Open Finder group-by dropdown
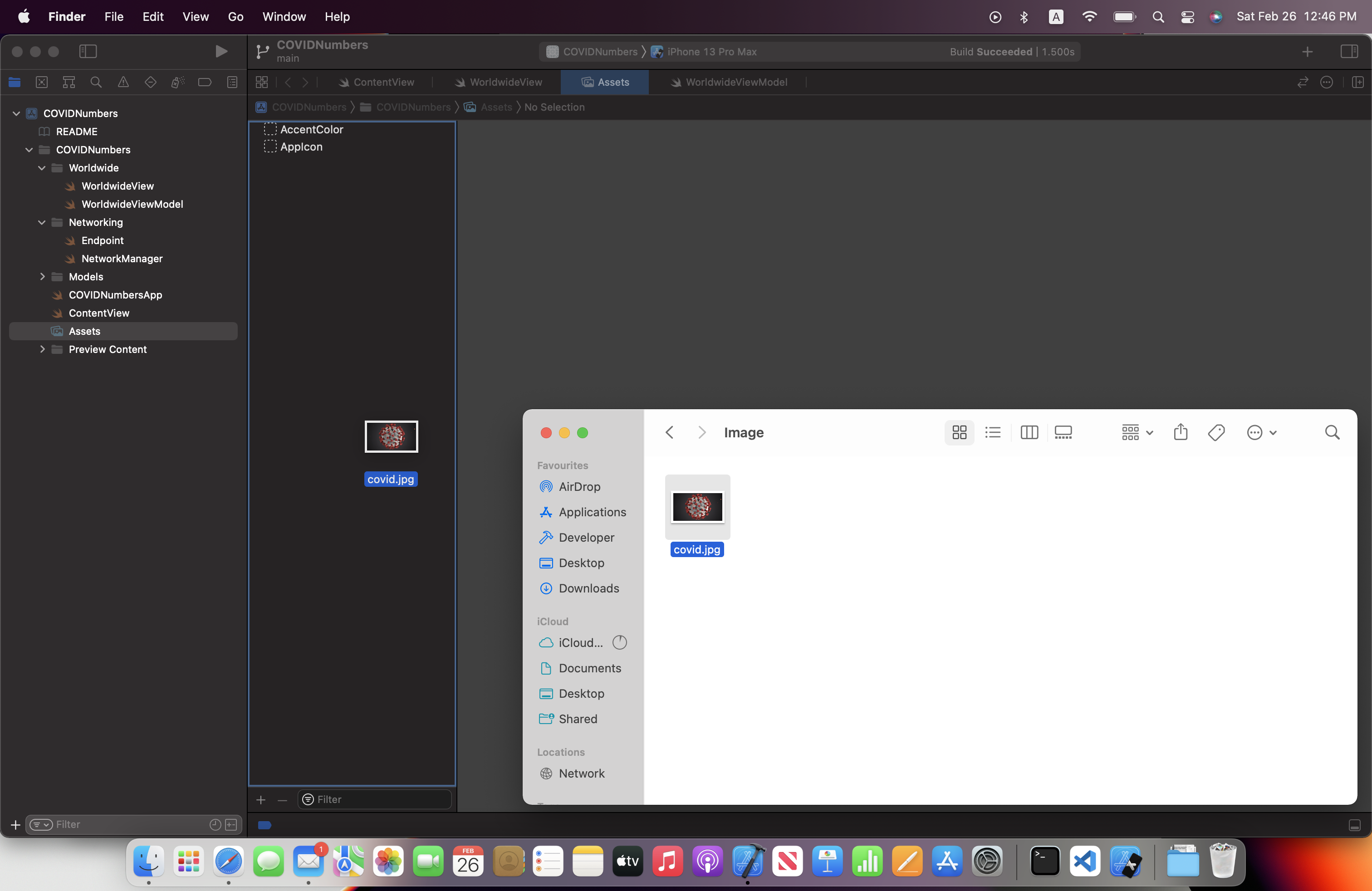Viewport: 1372px width, 891px height. point(1137,432)
